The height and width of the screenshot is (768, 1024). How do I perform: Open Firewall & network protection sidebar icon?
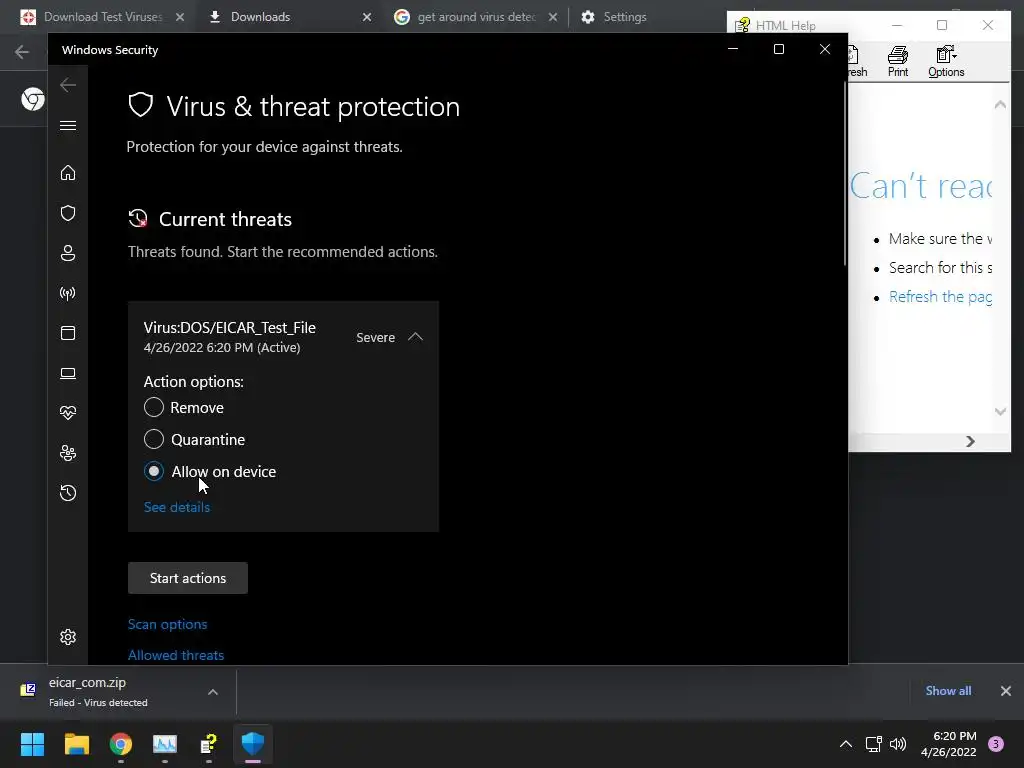click(68, 293)
